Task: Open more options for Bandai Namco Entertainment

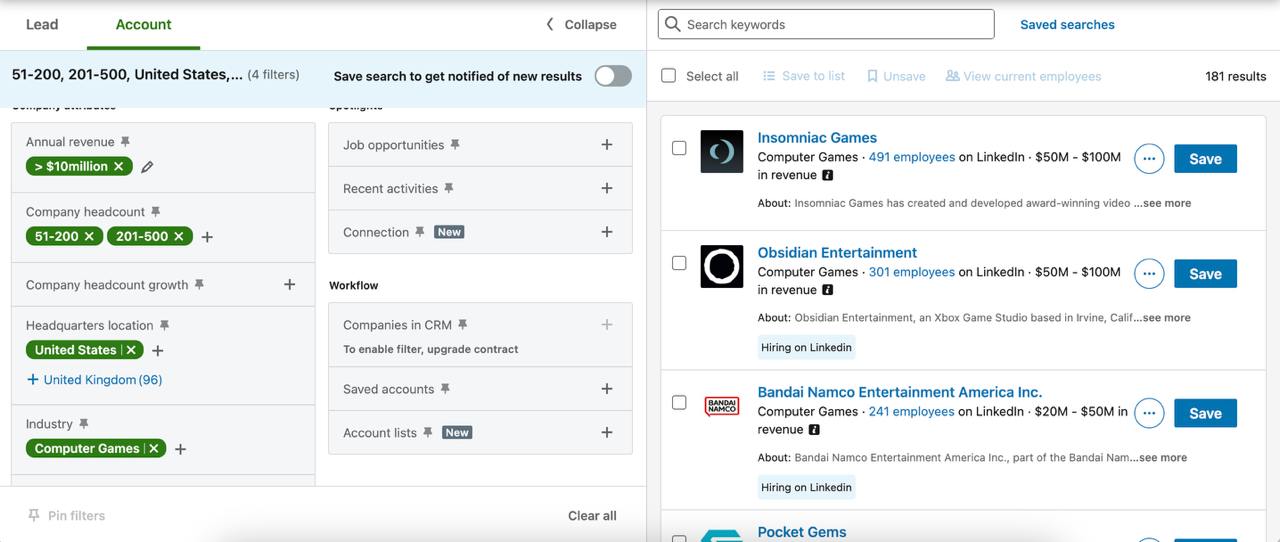Action: pos(1149,413)
